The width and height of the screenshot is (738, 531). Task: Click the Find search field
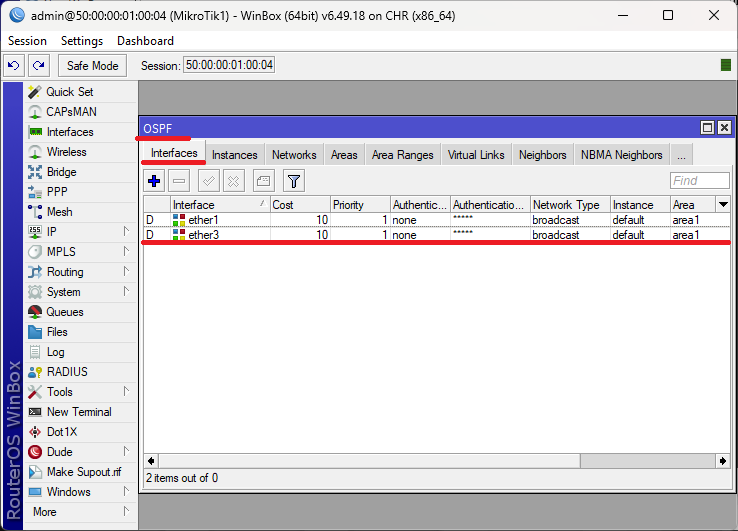click(699, 181)
